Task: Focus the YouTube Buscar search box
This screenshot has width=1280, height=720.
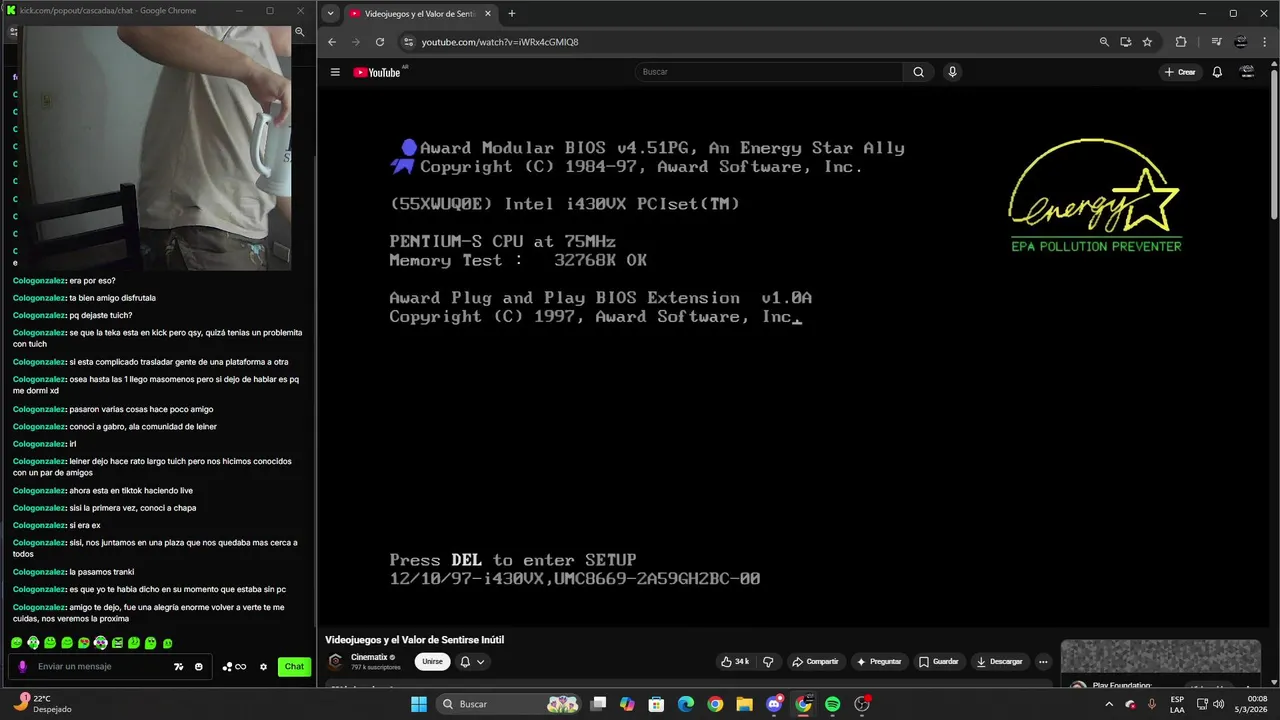Action: (768, 72)
